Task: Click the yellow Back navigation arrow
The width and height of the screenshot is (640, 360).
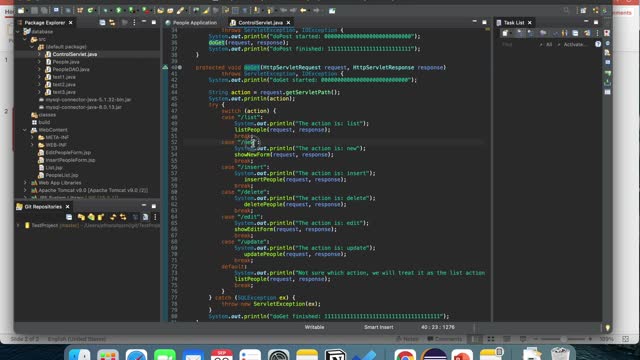Action: pos(303,10)
